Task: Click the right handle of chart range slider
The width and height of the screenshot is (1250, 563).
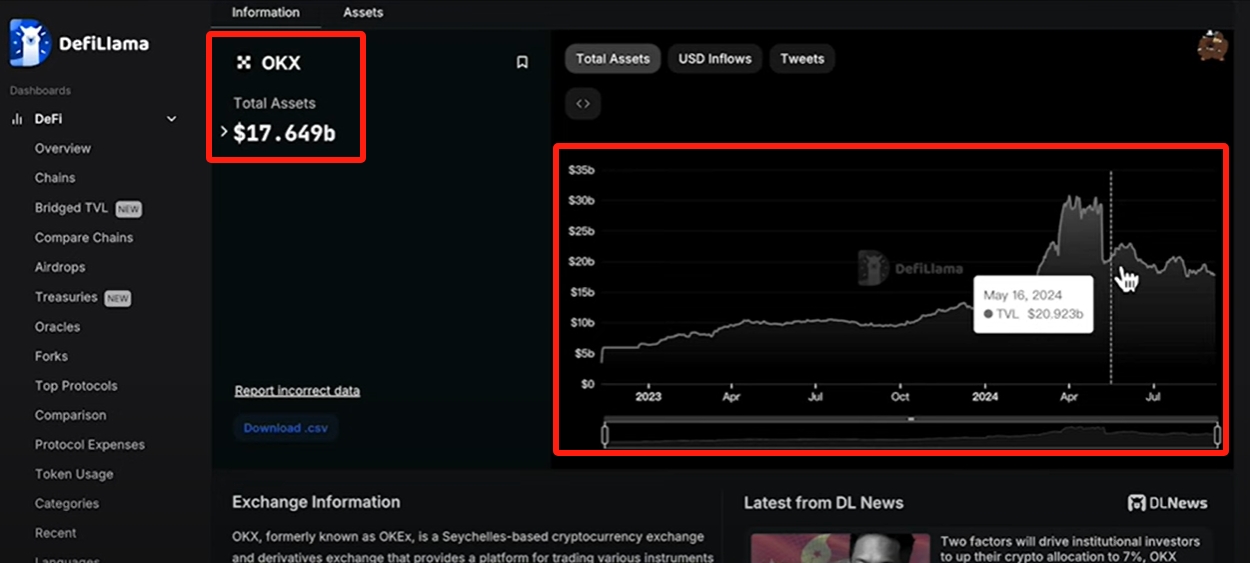Action: click(x=1217, y=435)
